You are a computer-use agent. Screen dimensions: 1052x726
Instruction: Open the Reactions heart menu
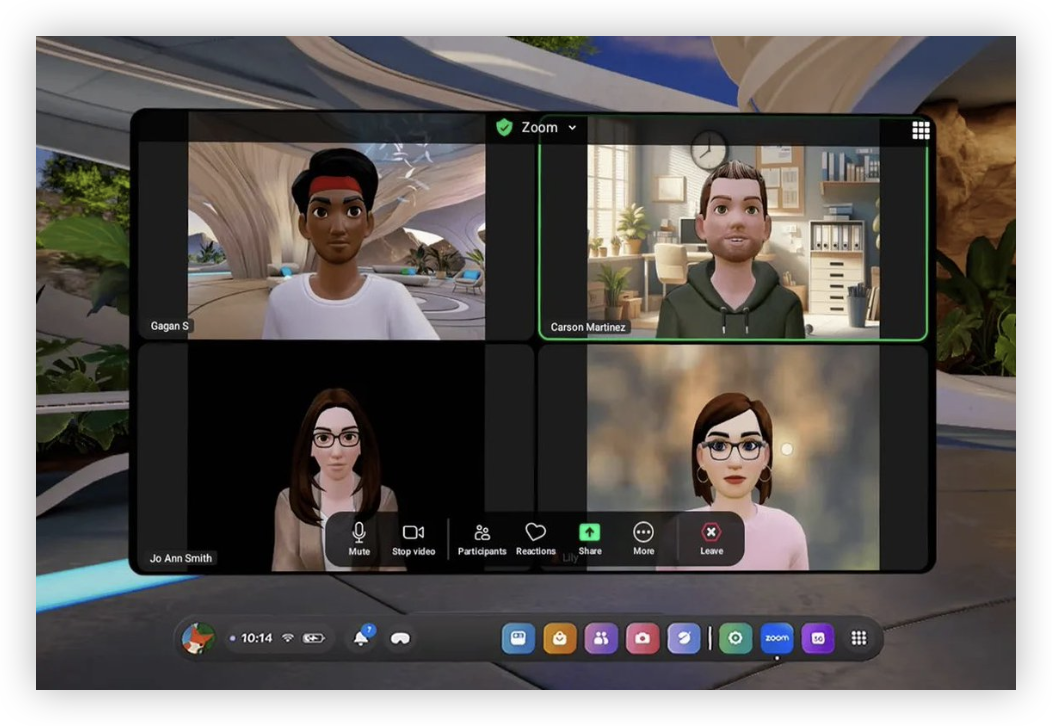pos(535,539)
